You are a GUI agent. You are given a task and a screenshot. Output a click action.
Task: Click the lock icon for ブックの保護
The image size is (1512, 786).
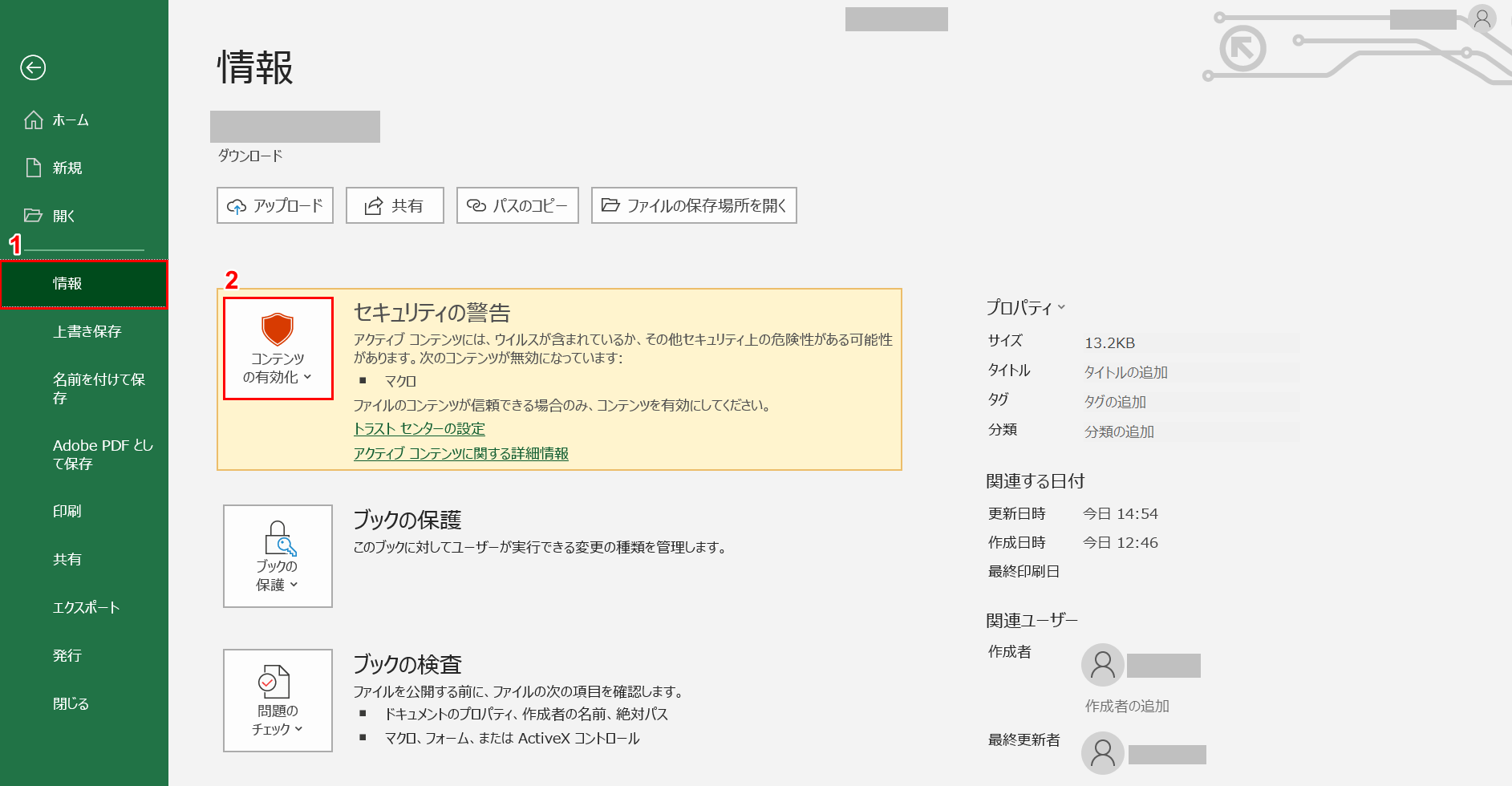pos(278,537)
